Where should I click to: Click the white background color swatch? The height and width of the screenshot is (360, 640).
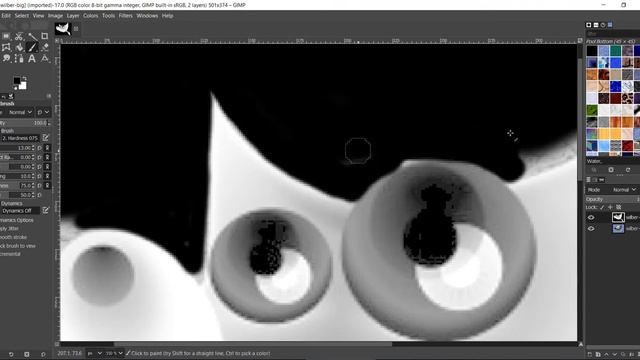23,85
